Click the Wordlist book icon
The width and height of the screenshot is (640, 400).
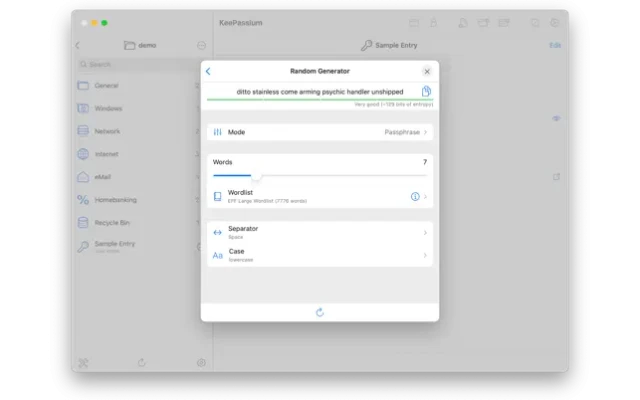pyautogui.click(x=218, y=197)
